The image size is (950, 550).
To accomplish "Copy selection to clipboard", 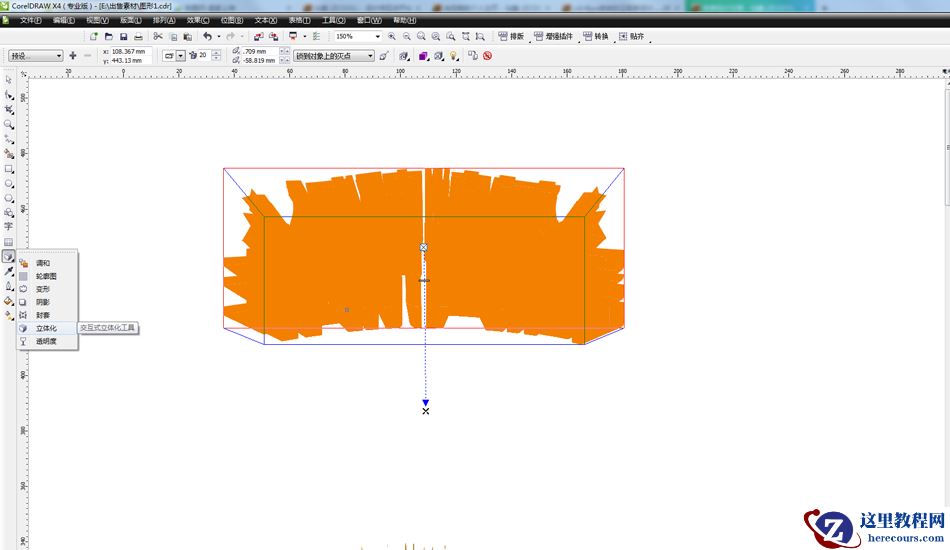I will tap(173, 37).
